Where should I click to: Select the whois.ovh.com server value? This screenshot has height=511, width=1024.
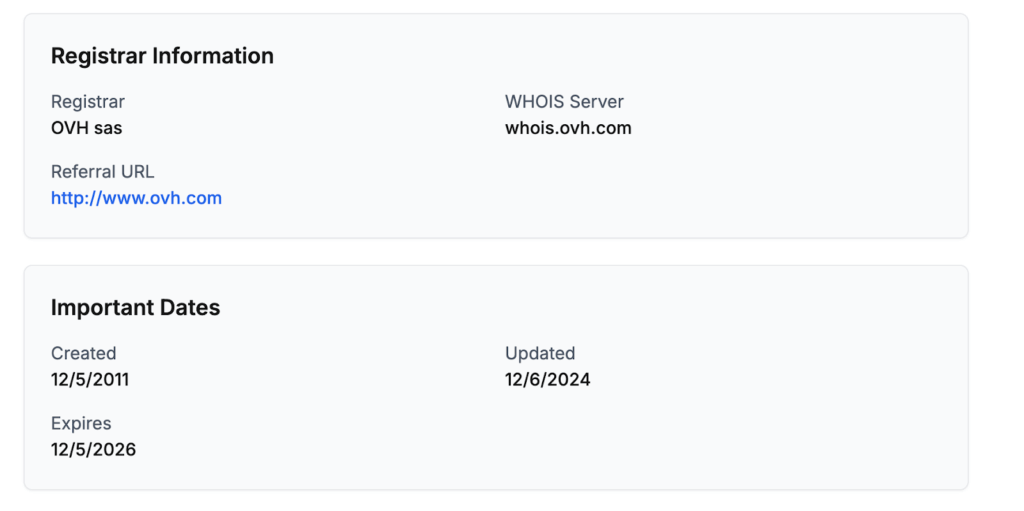tap(568, 128)
